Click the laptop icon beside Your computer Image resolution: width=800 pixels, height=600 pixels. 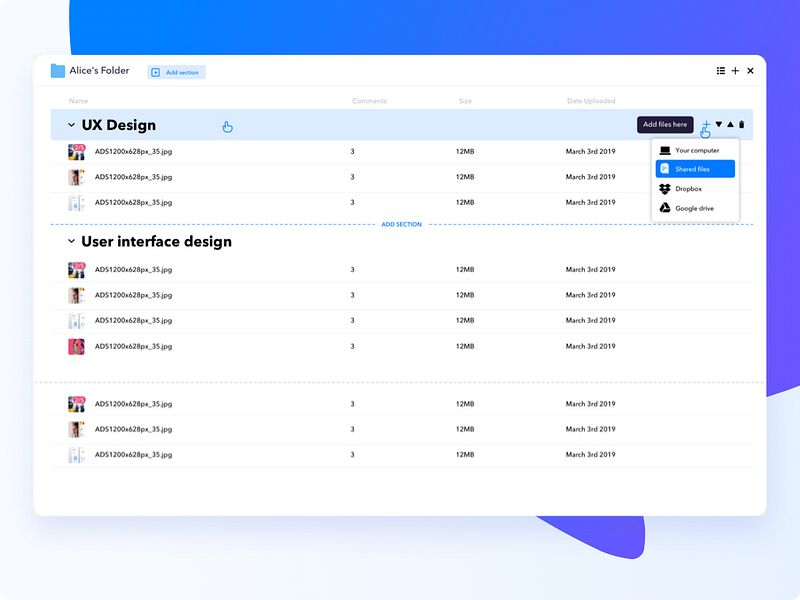pos(665,151)
